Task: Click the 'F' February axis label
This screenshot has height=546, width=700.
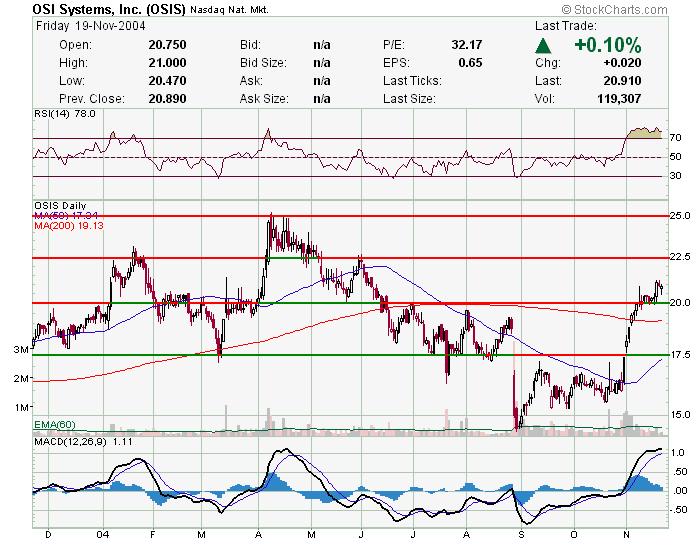Action: (x=153, y=534)
